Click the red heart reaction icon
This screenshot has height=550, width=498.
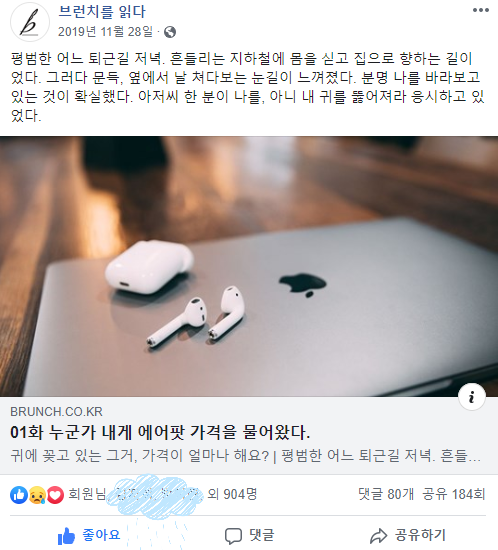pos(55,495)
